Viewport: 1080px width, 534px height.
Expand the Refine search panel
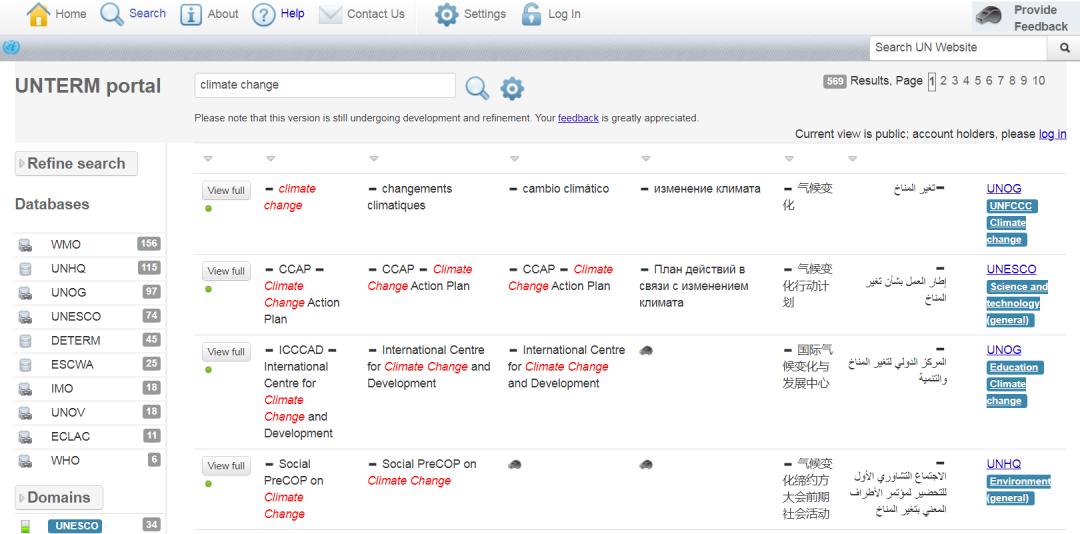(x=76, y=163)
